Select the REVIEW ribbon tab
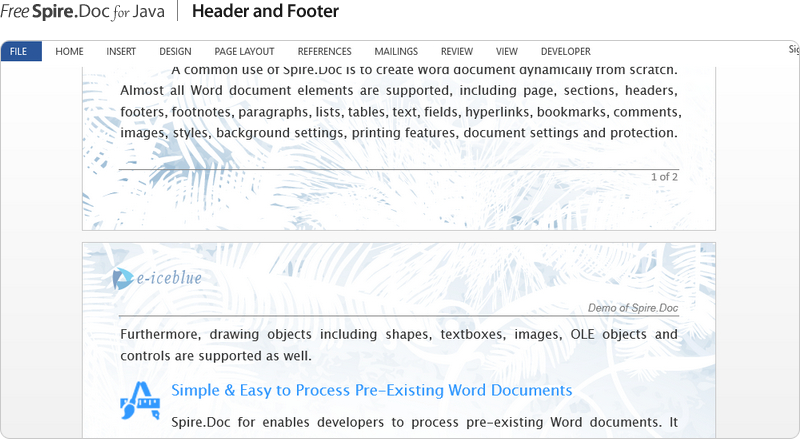 coord(457,52)
